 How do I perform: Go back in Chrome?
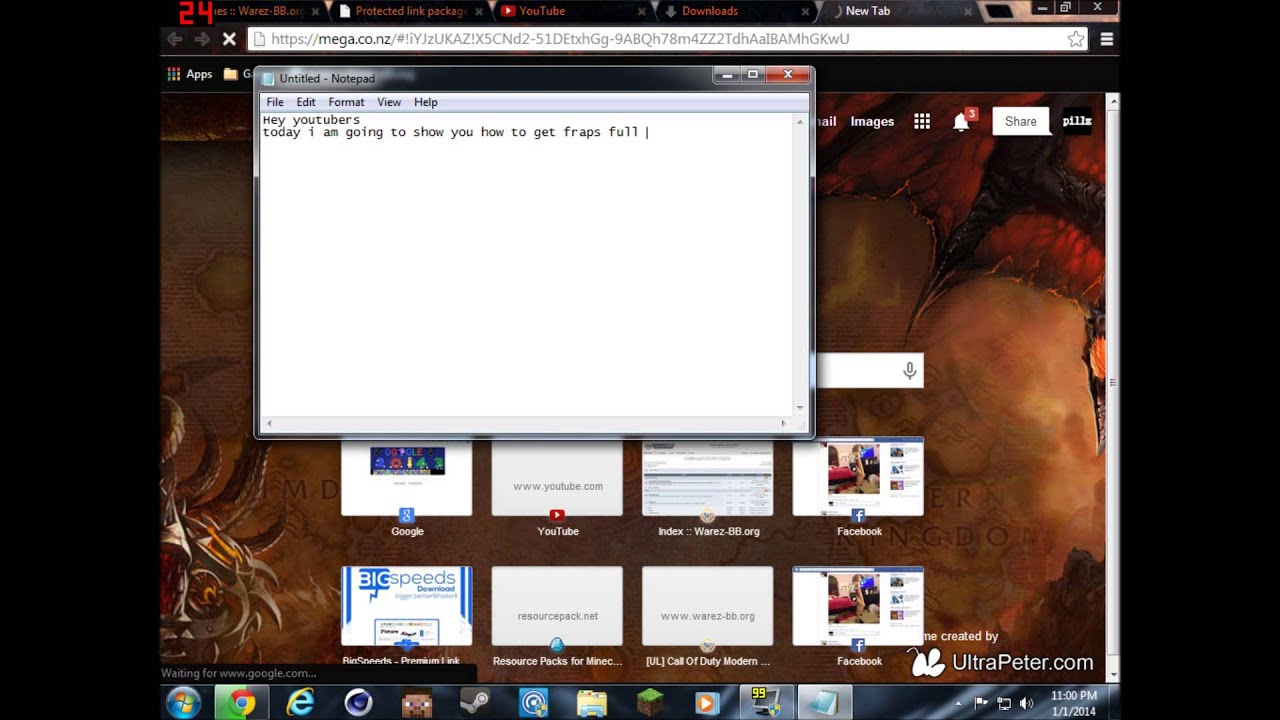pyautogui.click(x=175, y=39)
